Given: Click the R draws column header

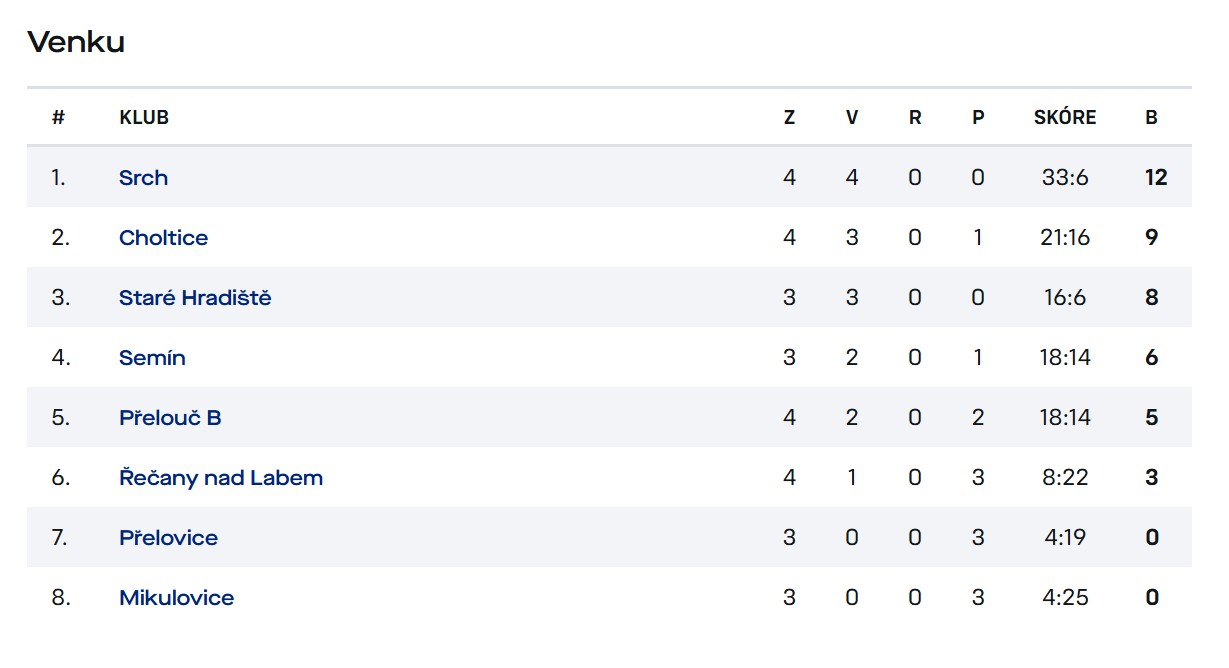Looking at the screenshot, I should 915,117.
